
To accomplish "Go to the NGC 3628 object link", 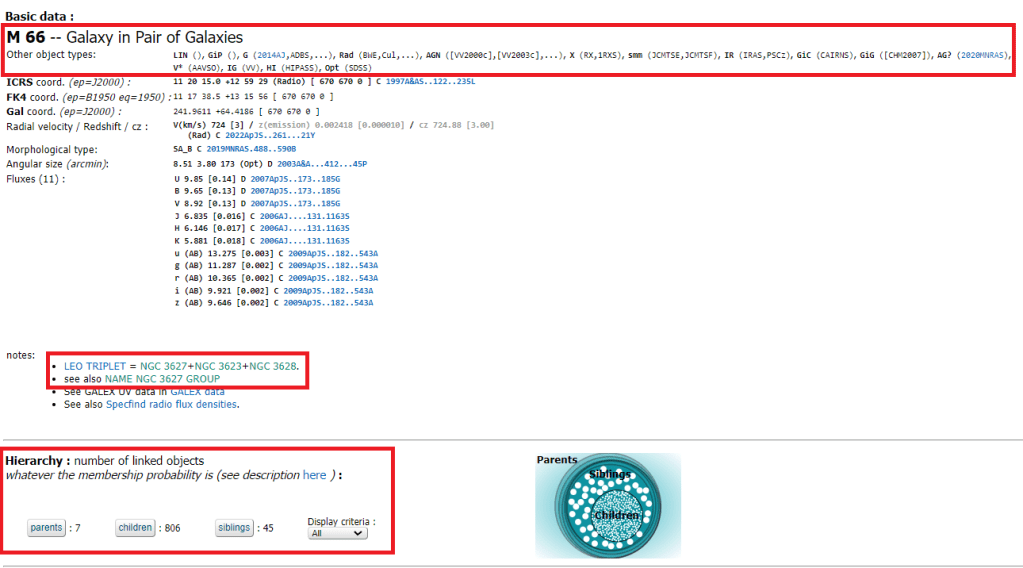I will [272, 367].
